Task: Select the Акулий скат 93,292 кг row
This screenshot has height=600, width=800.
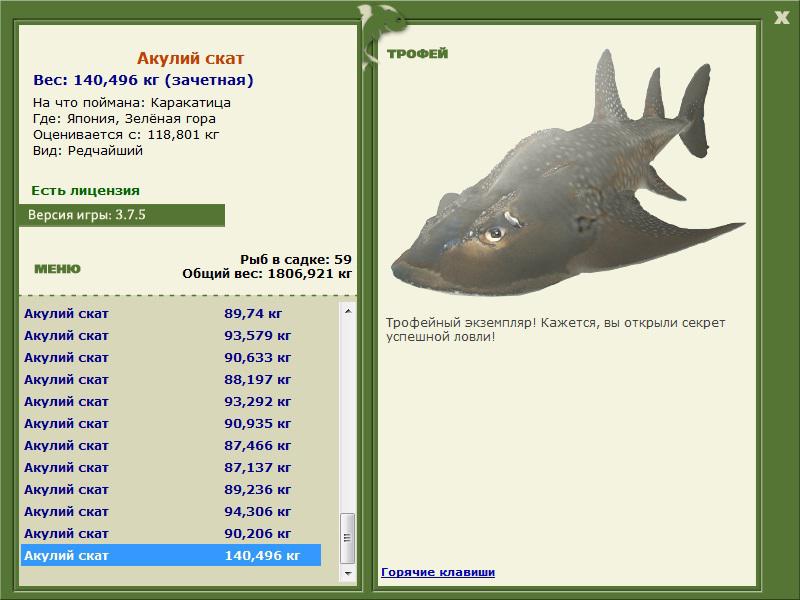Action: 171,402
